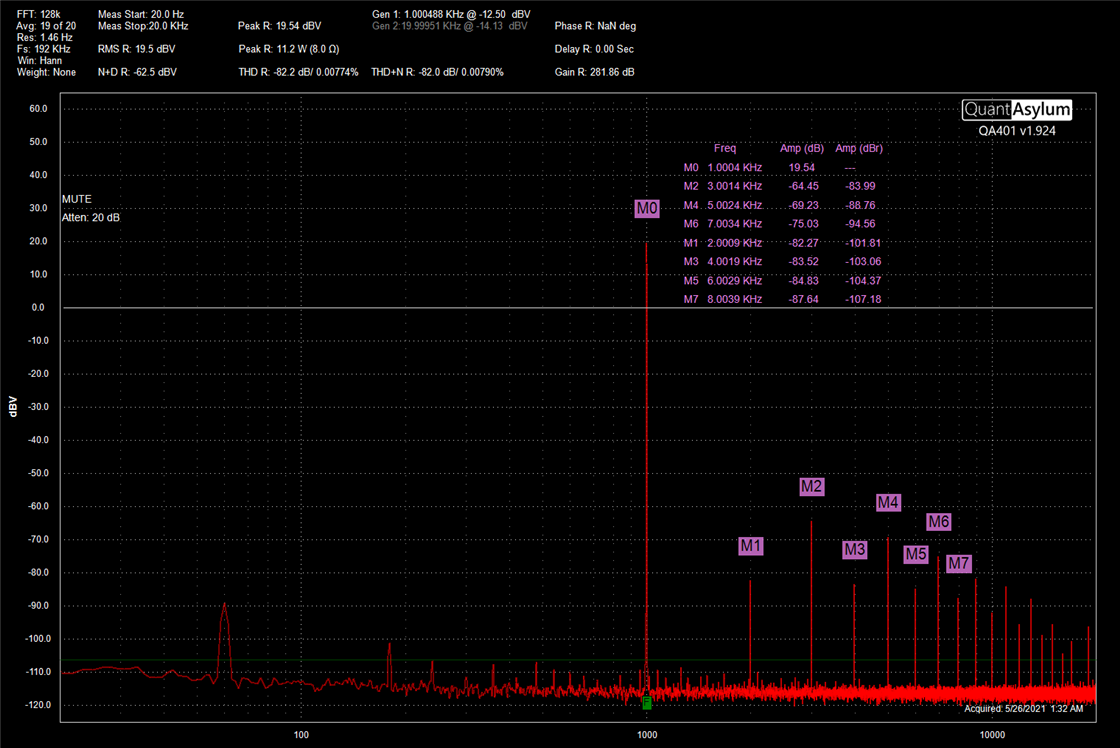Select the M7 marker label on the graph

[x=959, y=563]
